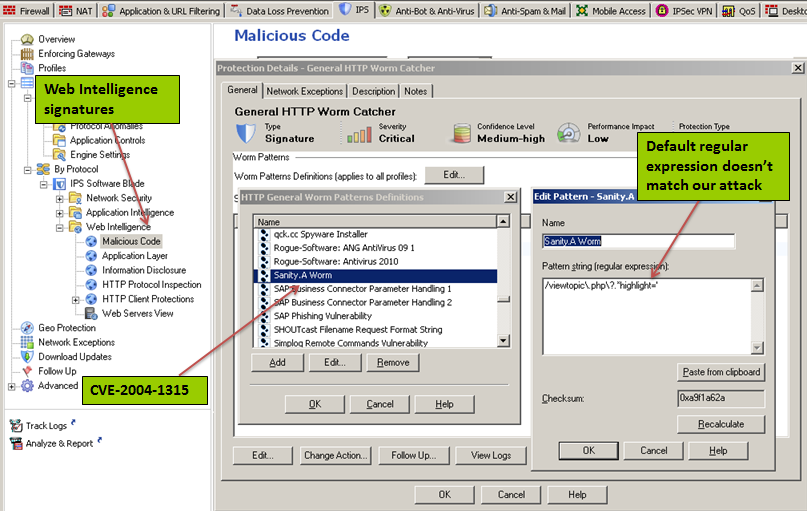Switch to the Network Exceptions tab
The width and height of the screenshot is (807, 511).
coord(304,91)
